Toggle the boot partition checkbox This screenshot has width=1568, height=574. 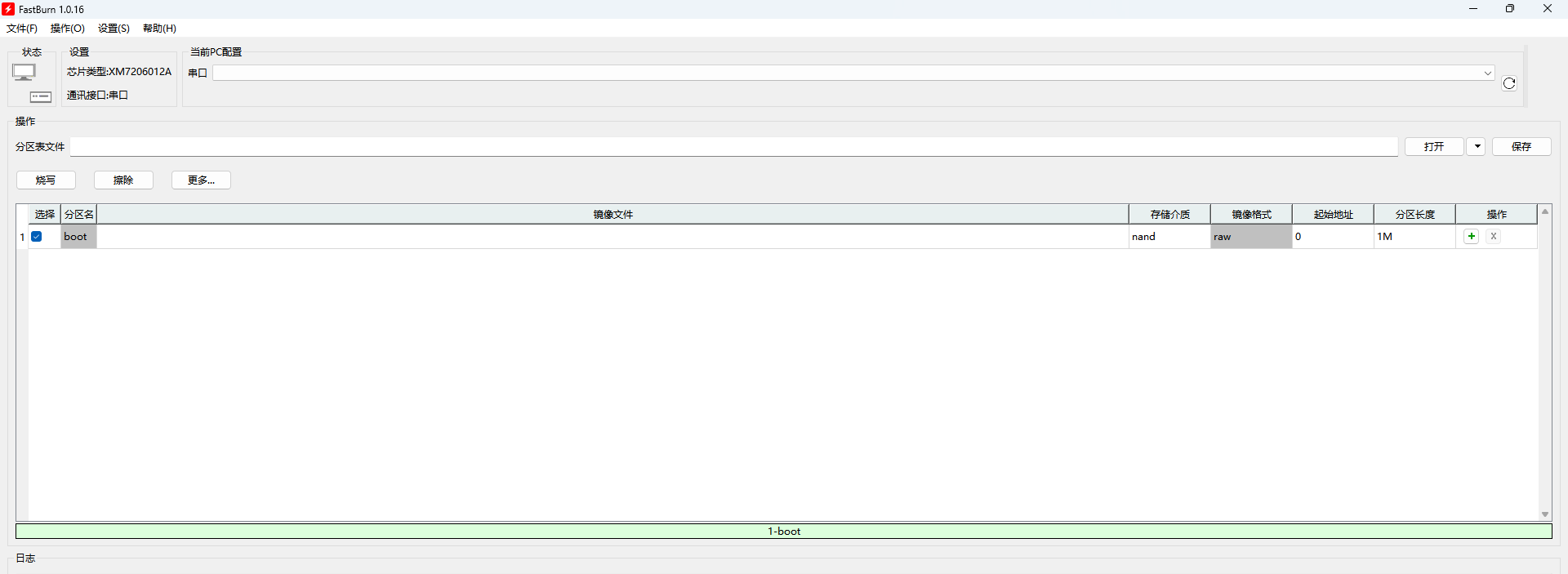pyautogui.click(x=37, y=237)
